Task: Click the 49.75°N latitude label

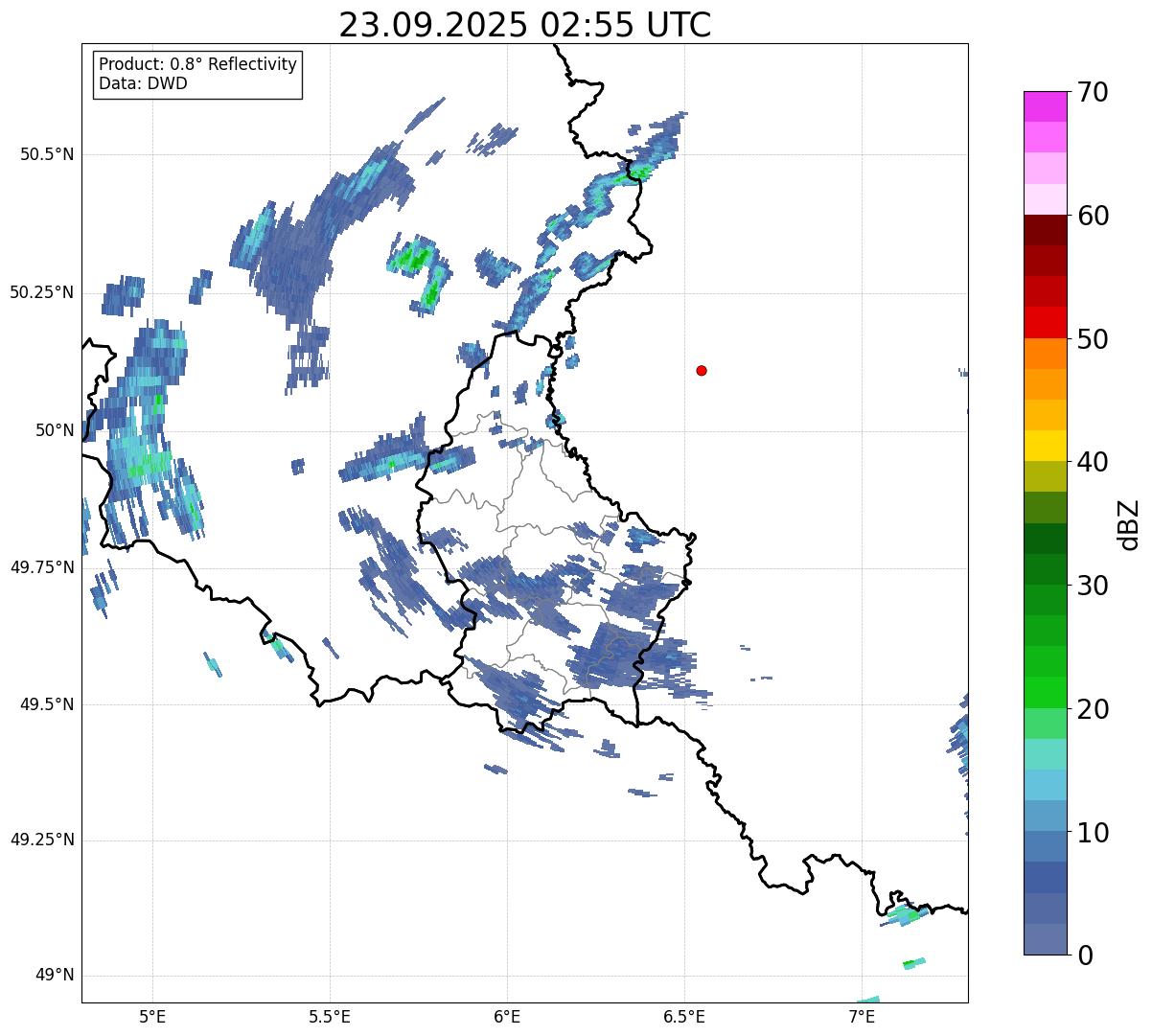Action: [42, 567]
